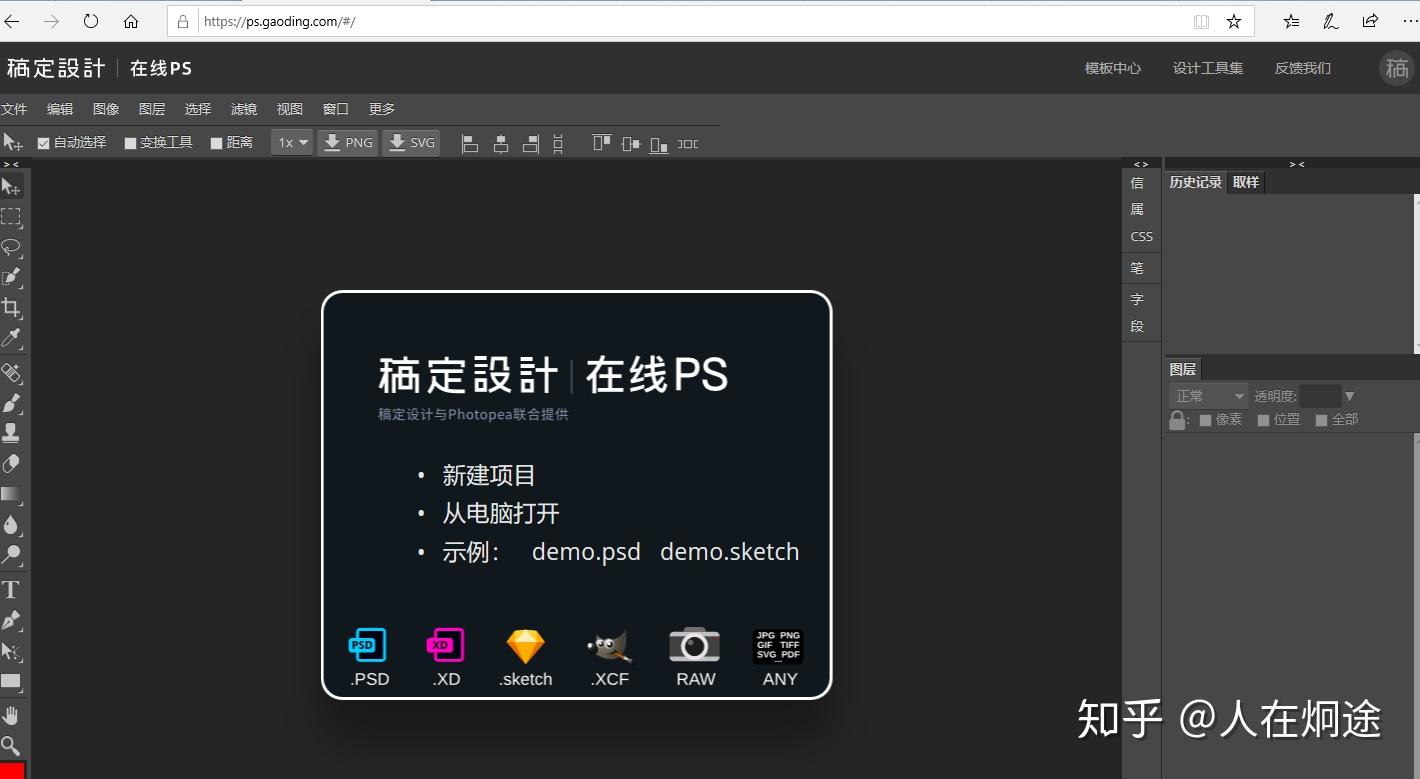The width and height of the screenshot is (1420, 779).
Task: Bookmark page with the star icon
Action: coord(1234,21)
